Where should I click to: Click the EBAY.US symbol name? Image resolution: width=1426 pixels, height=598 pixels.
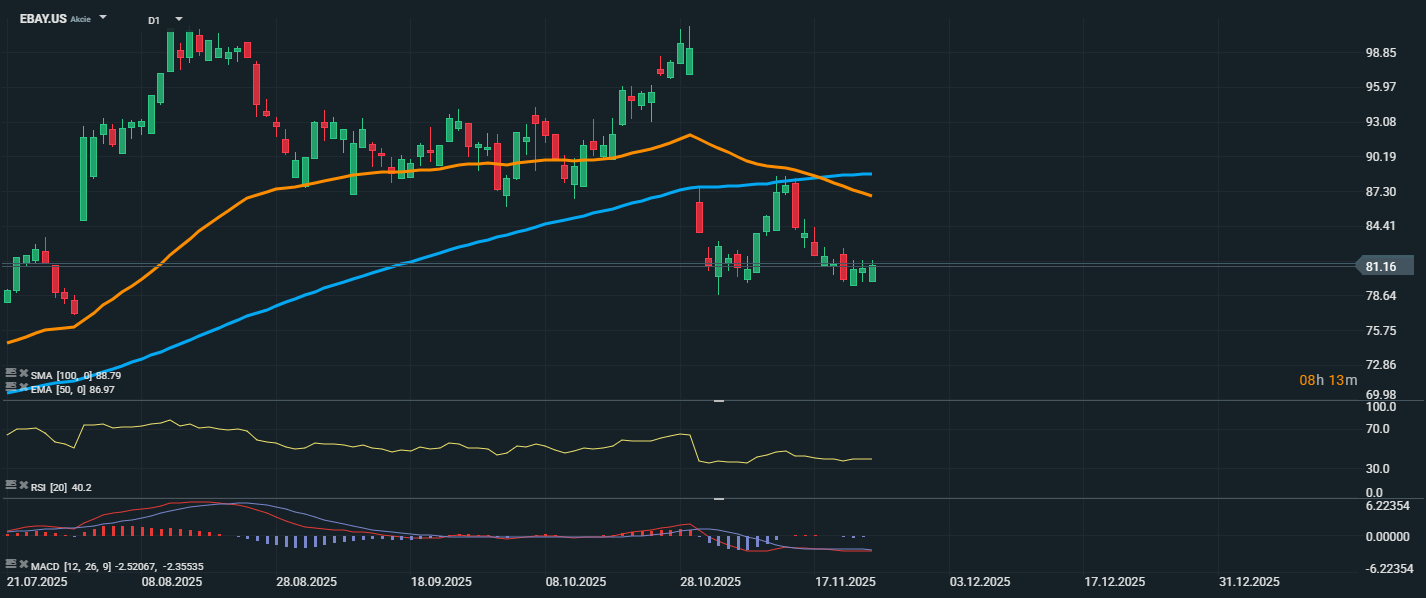click(43, 19)
